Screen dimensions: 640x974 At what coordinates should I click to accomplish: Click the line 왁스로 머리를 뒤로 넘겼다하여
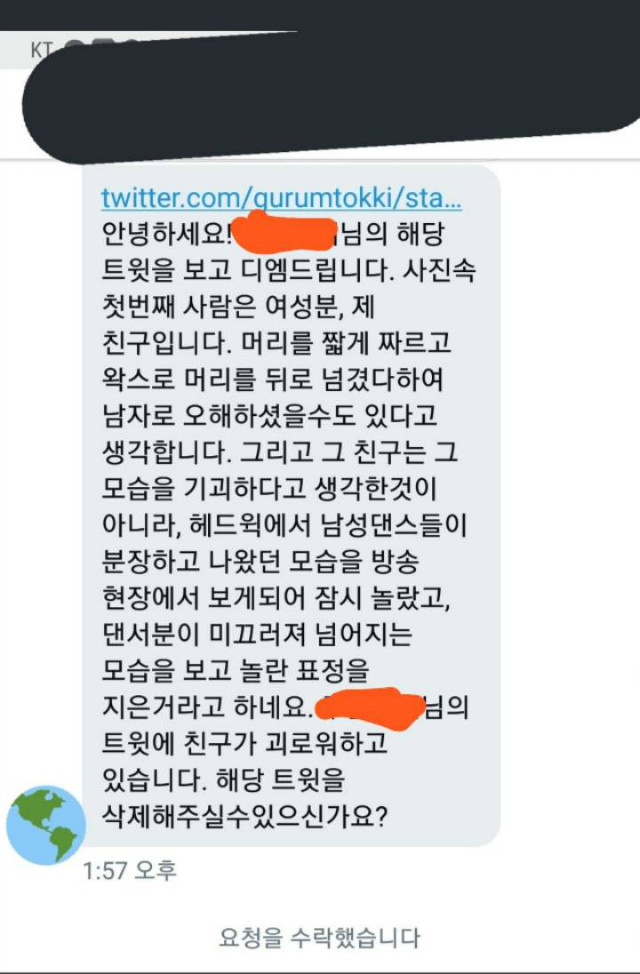click(x=272, y=378)
